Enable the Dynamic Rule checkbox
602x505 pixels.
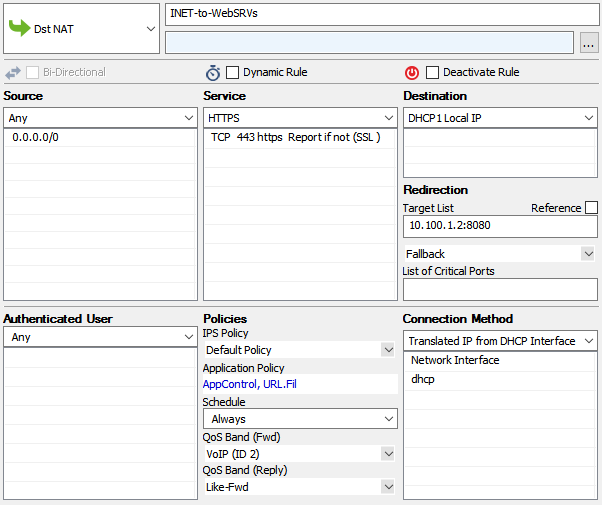(x=233, y=72)
